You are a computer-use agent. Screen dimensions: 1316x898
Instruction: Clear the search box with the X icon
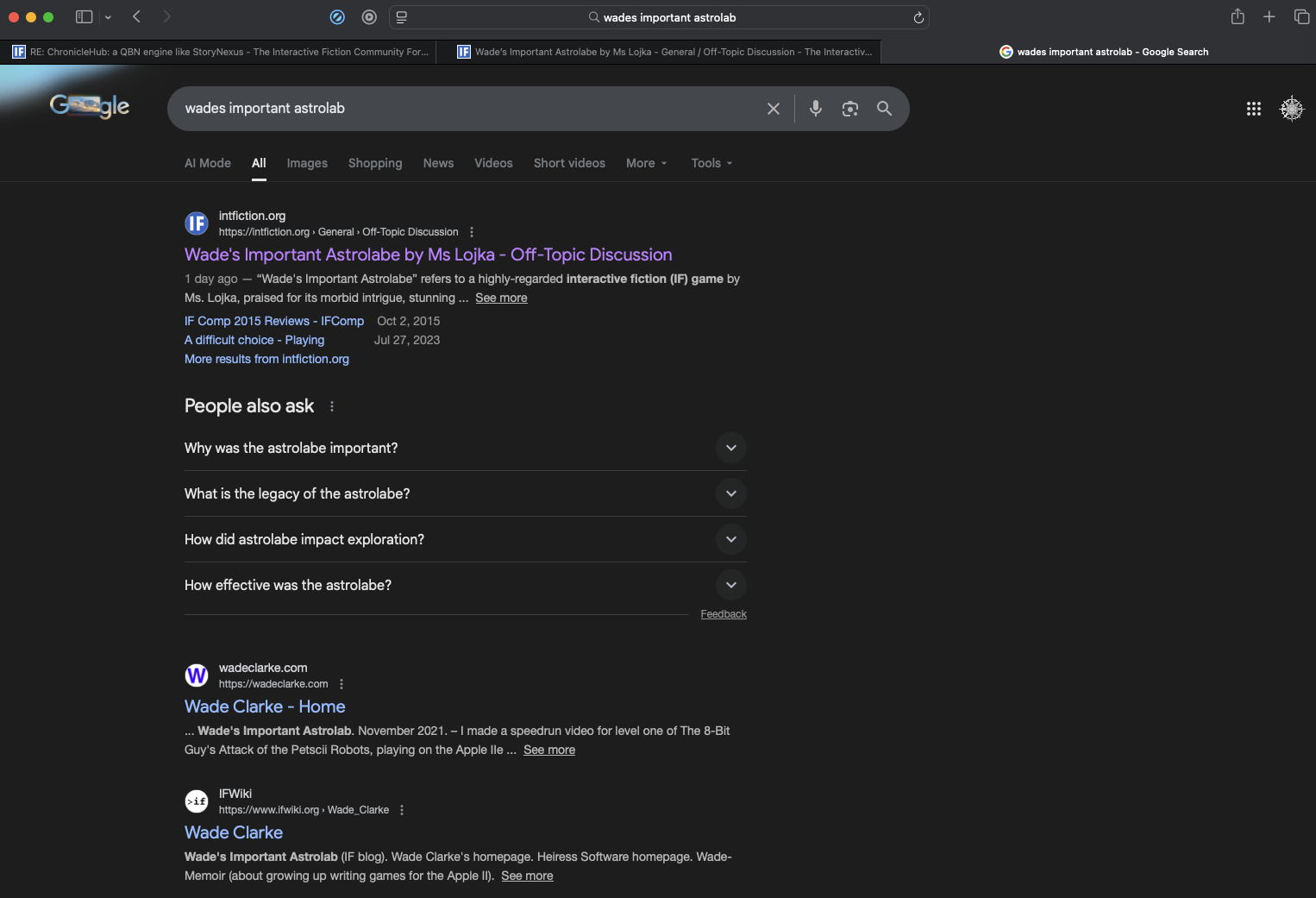coord(773,109)
